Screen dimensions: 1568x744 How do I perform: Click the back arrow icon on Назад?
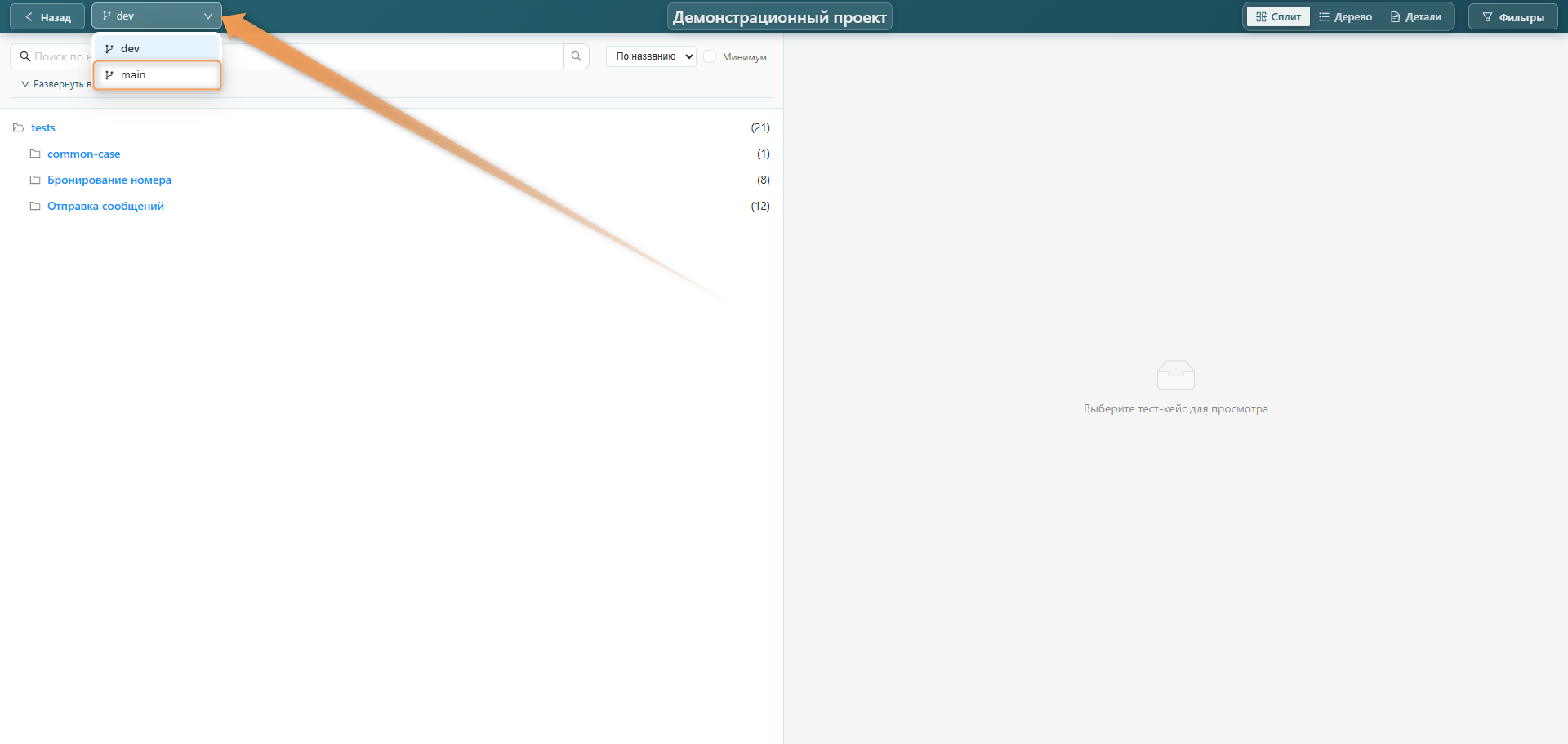[29, 17]
